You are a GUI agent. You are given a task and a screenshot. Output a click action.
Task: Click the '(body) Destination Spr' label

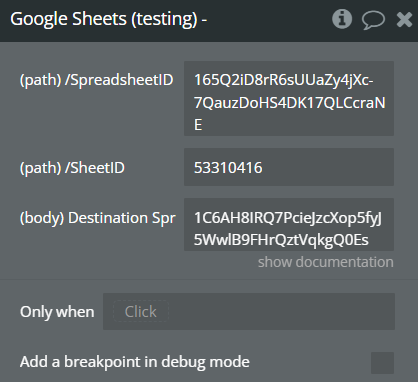pyautogui.click(x=98, y=218)
